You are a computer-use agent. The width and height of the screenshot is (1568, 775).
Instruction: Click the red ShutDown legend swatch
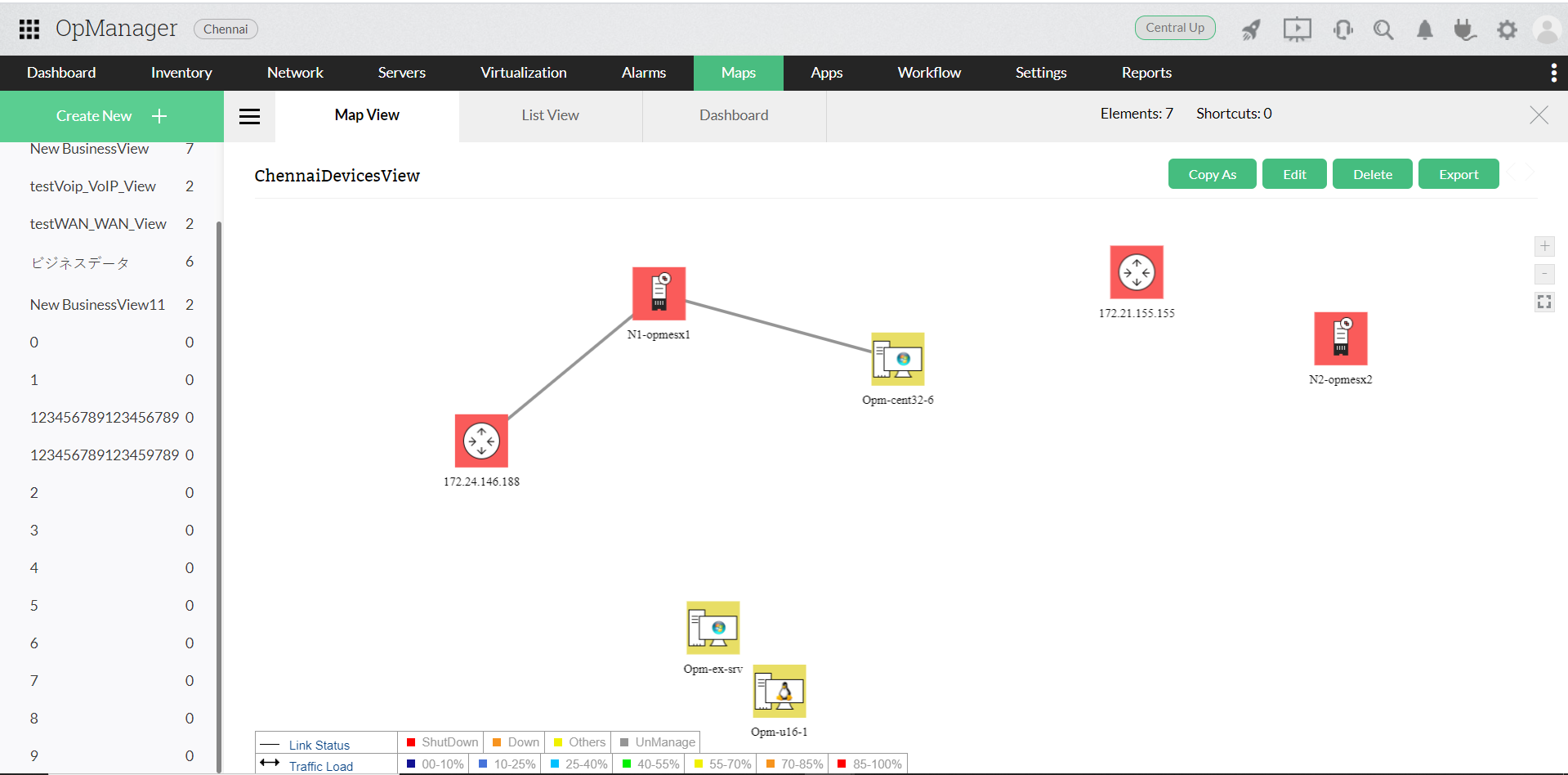coord(411,742)
